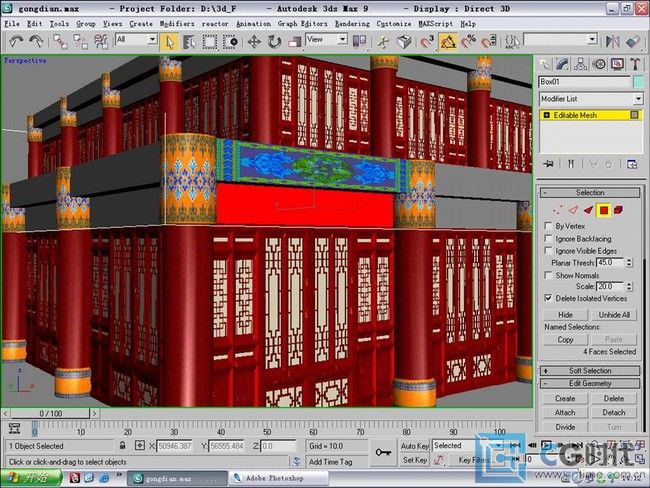This screenshot has width=650, height=488.
Task: Click the Planar Thresh spinner arrows
Action: click(x=629, y=262)
